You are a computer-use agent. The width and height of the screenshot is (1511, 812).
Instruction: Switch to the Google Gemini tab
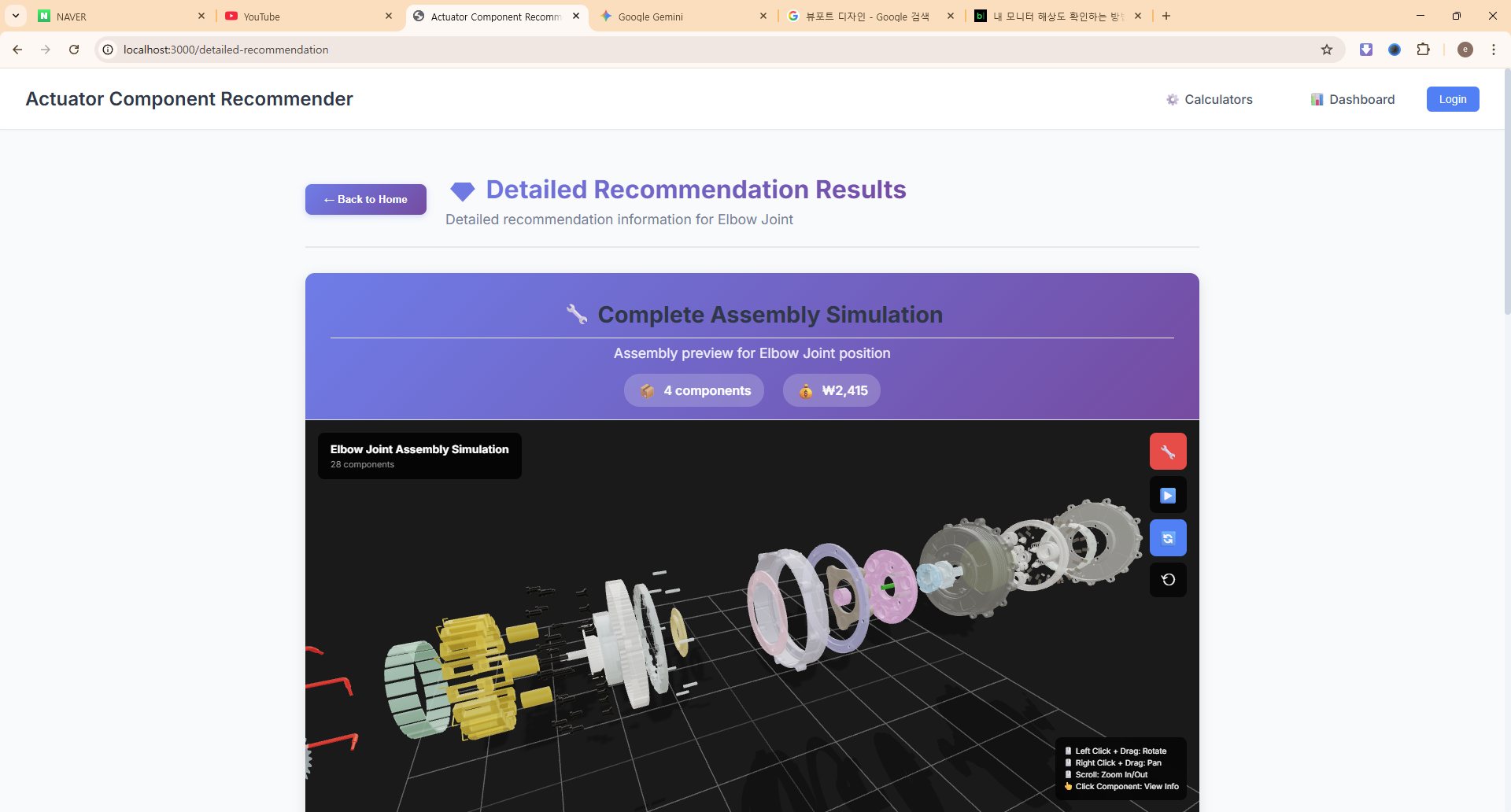[677, 17]
